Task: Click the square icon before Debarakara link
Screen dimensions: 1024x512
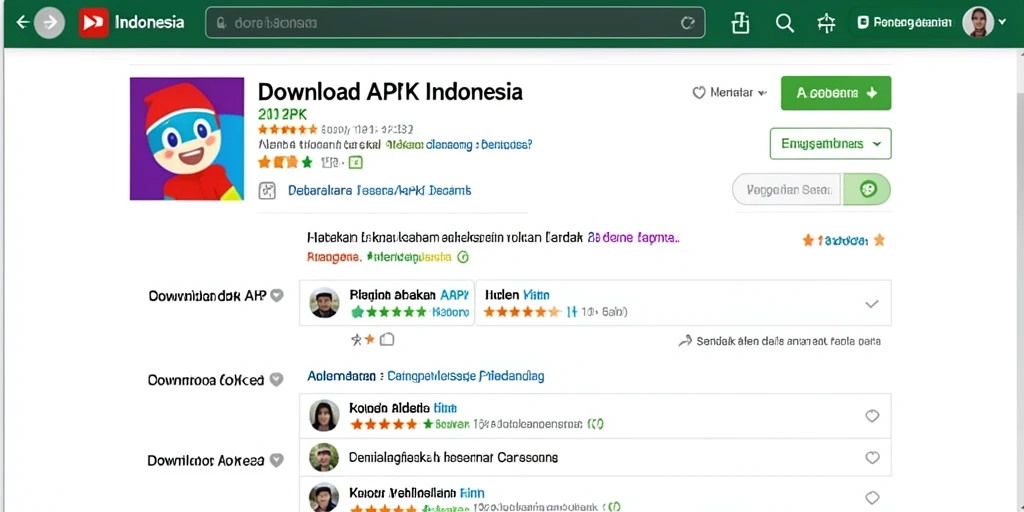Action: point(267,190)
